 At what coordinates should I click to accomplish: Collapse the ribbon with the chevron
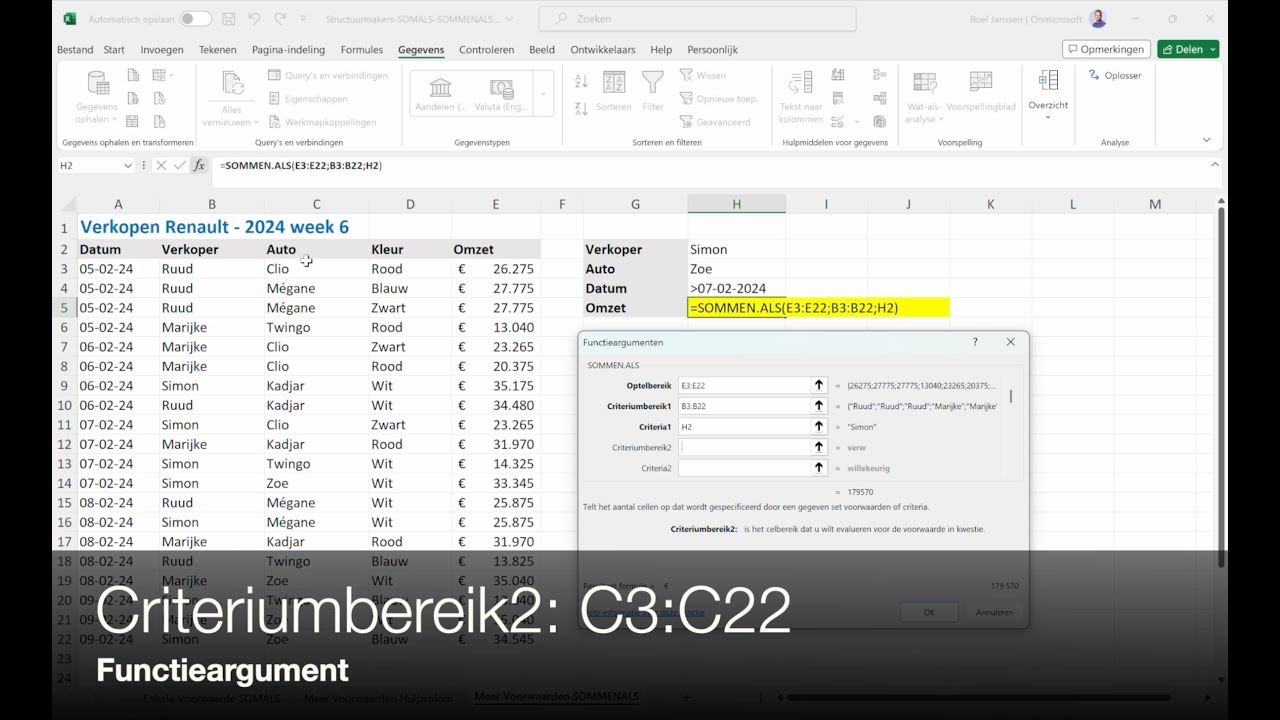(x=1206, y=140)
